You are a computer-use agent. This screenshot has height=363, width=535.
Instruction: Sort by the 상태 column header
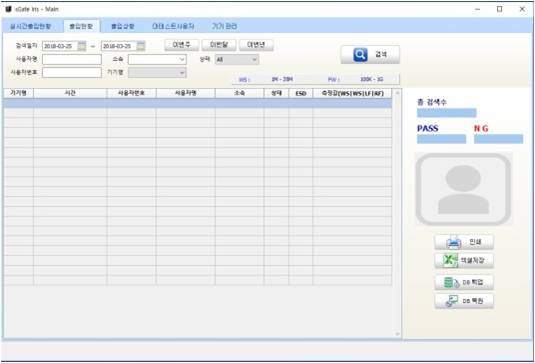276,93
